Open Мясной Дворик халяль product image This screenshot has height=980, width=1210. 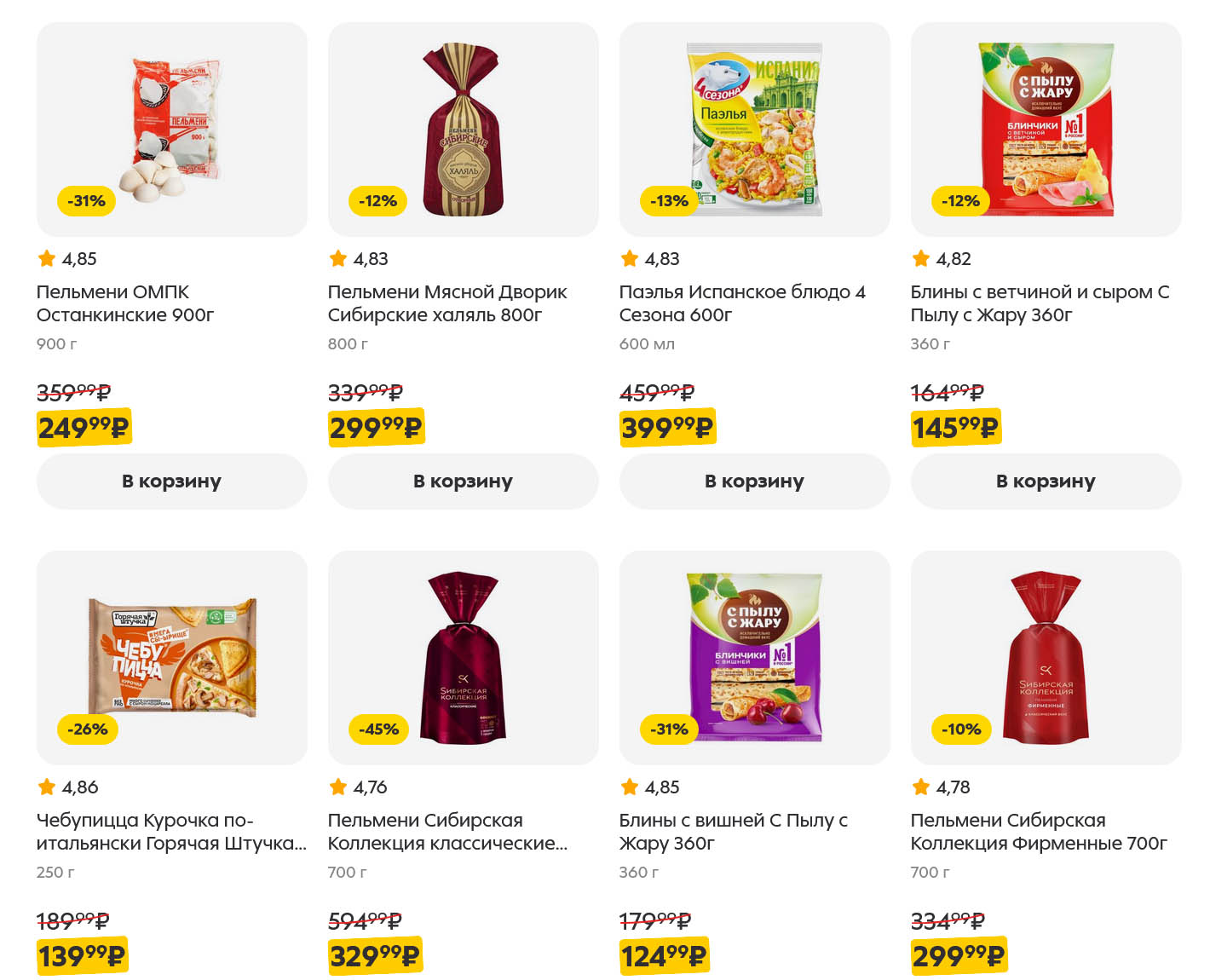click(463, 130)
